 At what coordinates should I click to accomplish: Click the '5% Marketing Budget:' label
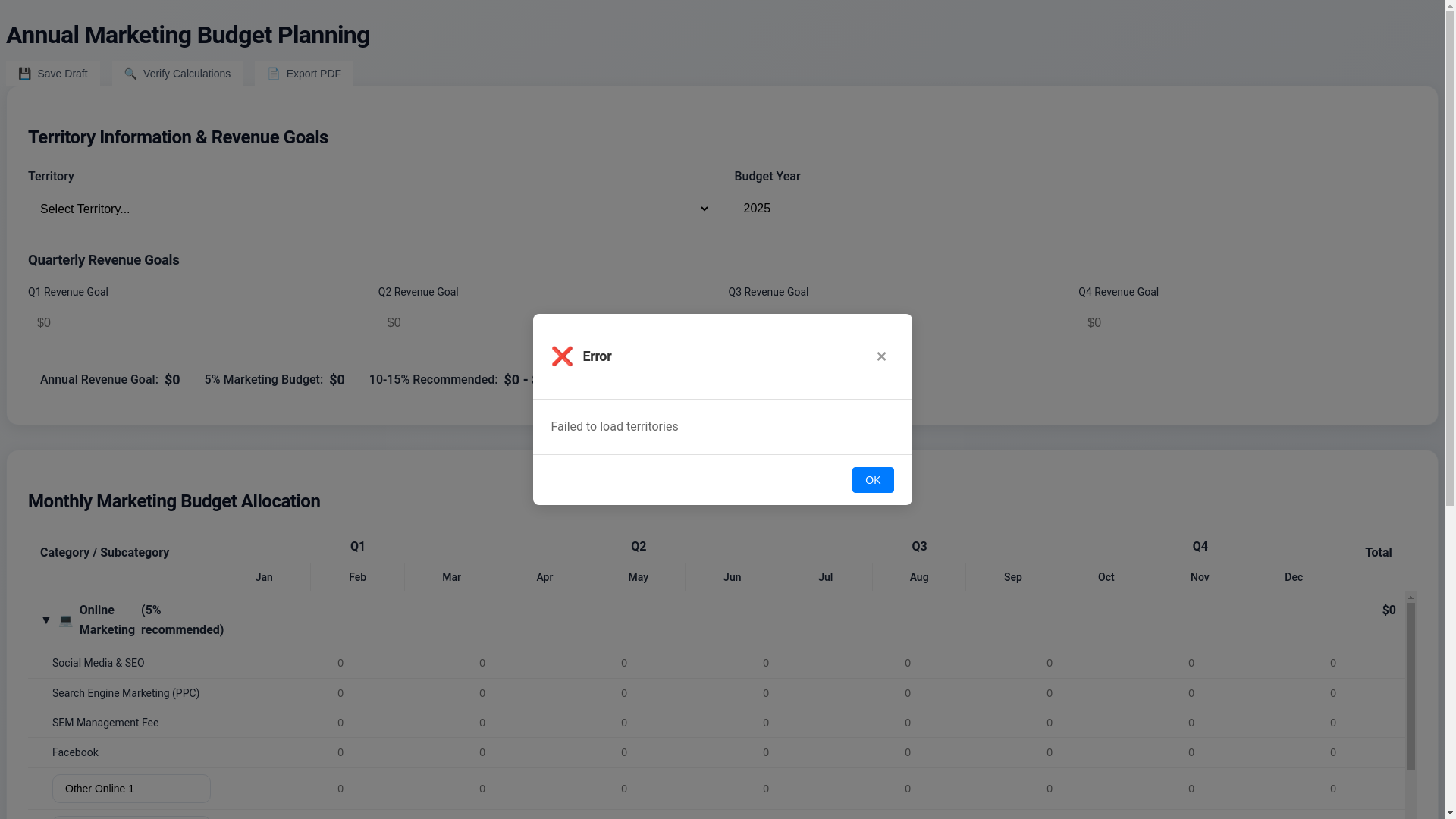(264, 380)
